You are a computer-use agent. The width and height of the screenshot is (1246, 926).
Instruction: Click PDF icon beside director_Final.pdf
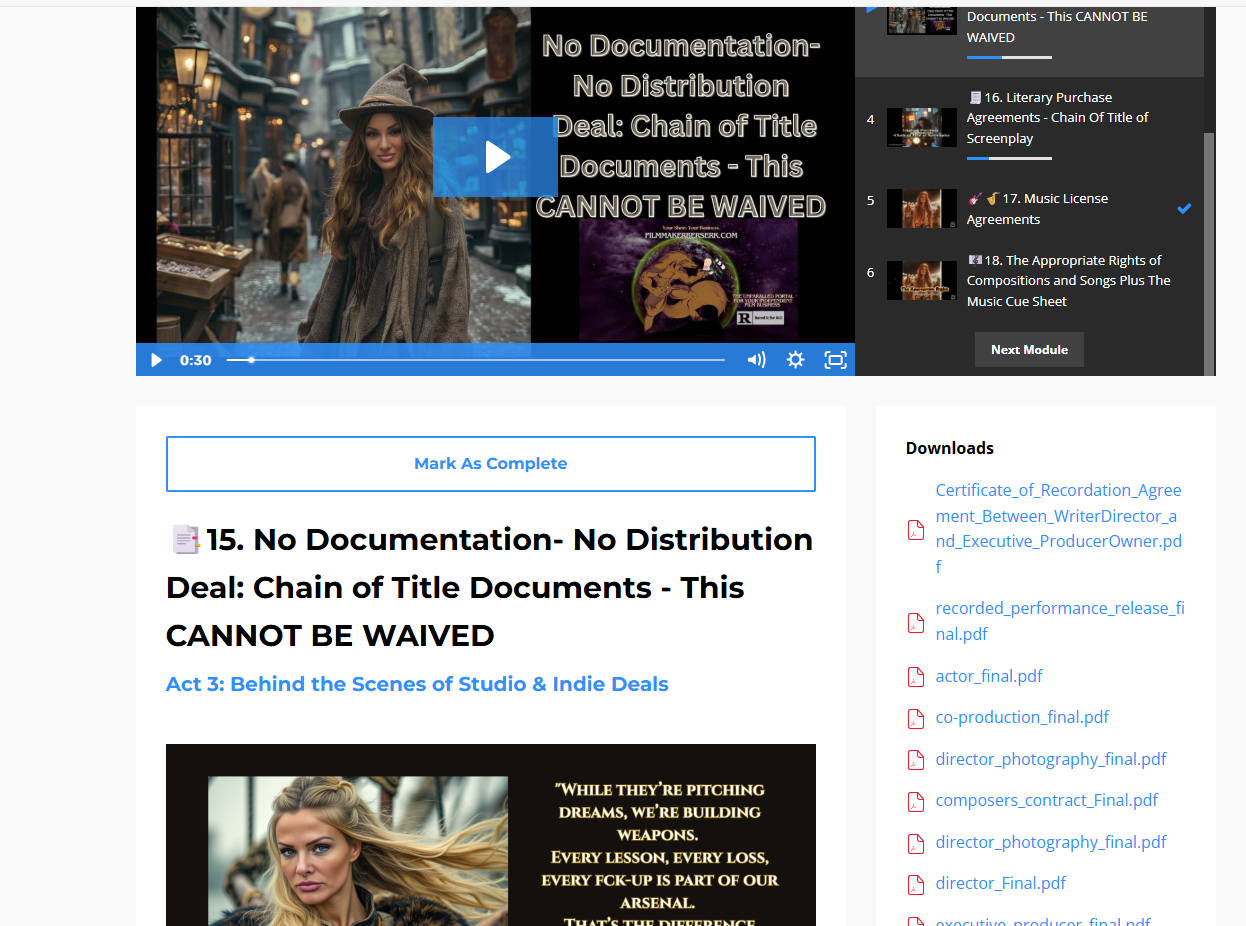pos(915,884)
